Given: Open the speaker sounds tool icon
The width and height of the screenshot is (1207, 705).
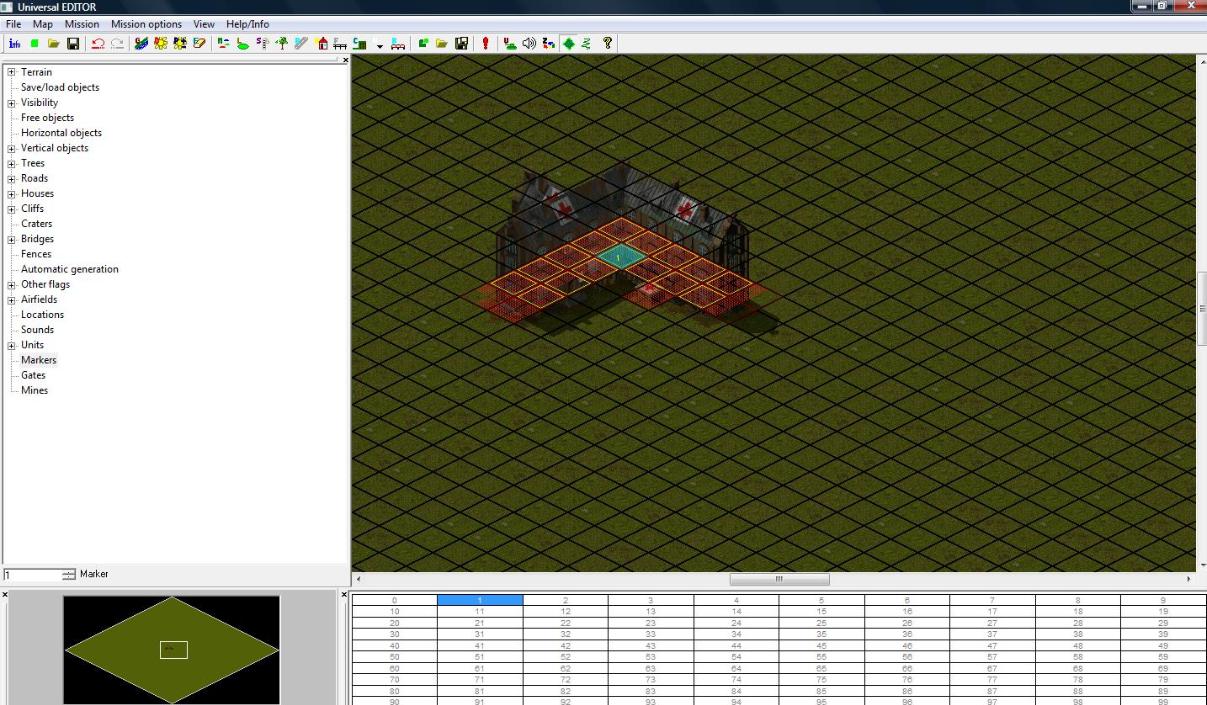Looking at the screenshot, I should click(530, 43).
